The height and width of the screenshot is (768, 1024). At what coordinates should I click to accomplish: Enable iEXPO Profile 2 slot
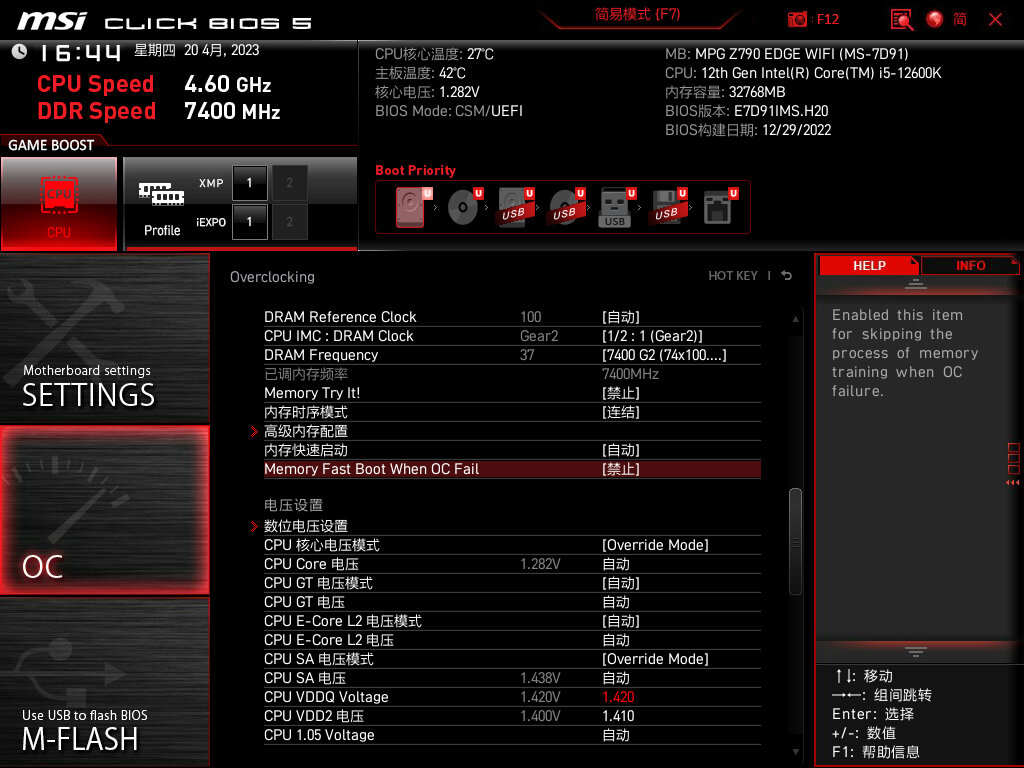point(289,221)
